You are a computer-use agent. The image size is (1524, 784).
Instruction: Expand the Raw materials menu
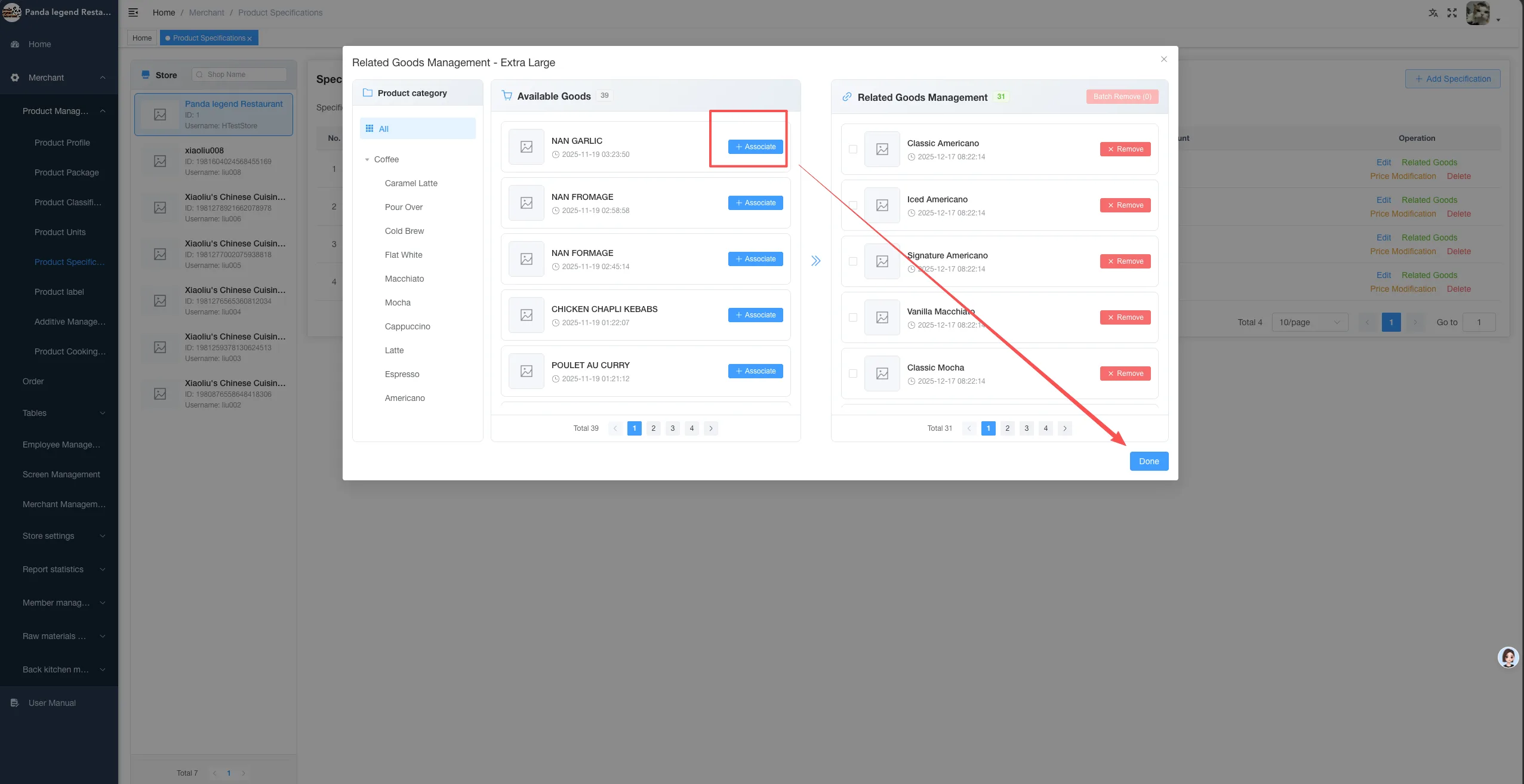(103, 636)
